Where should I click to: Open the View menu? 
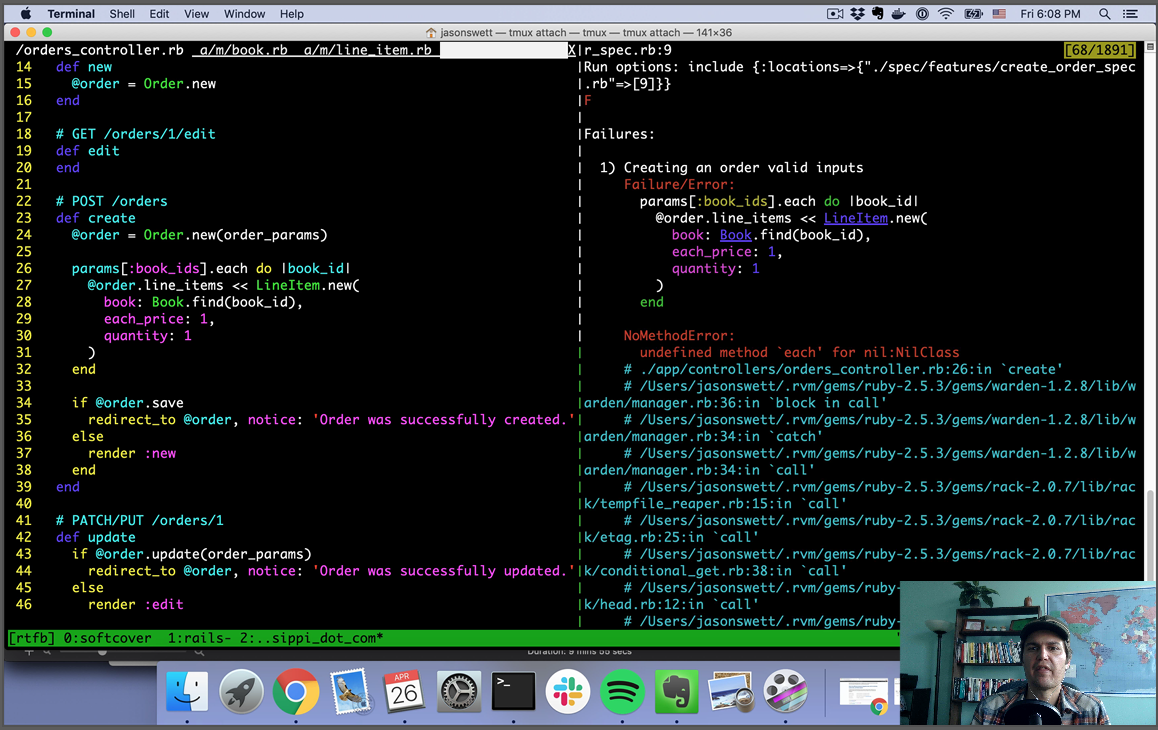coord(196,13)
